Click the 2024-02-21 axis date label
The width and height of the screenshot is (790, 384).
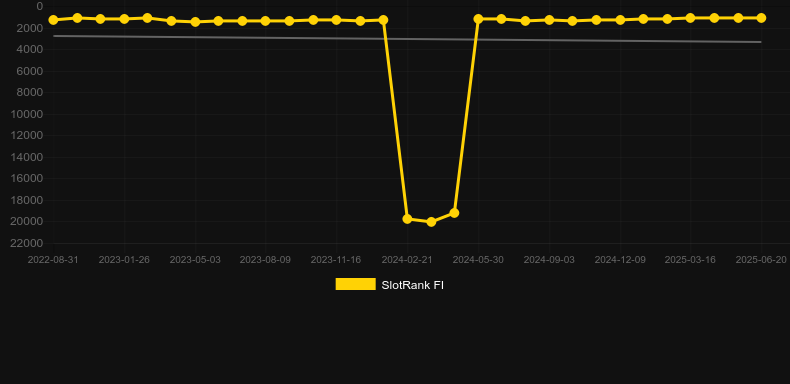click(x=407, y=260)
